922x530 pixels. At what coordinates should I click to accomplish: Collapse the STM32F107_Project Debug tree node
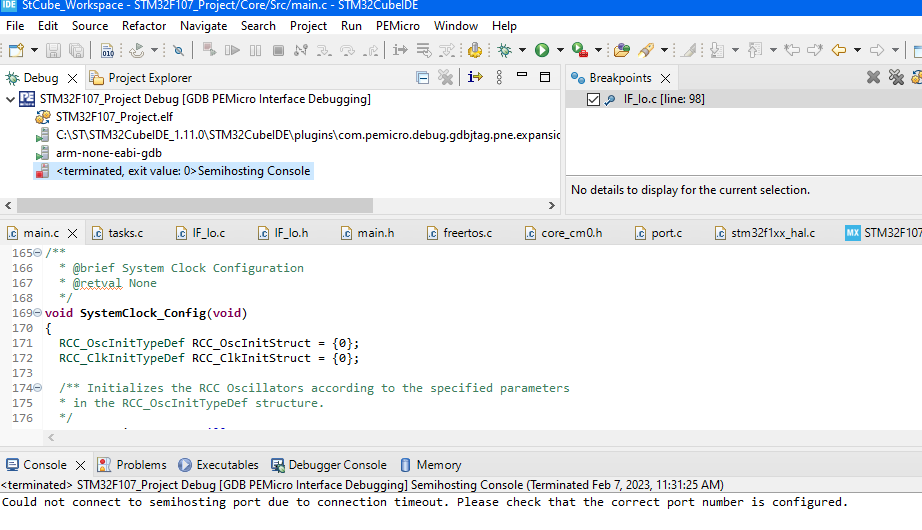point(10,99)
